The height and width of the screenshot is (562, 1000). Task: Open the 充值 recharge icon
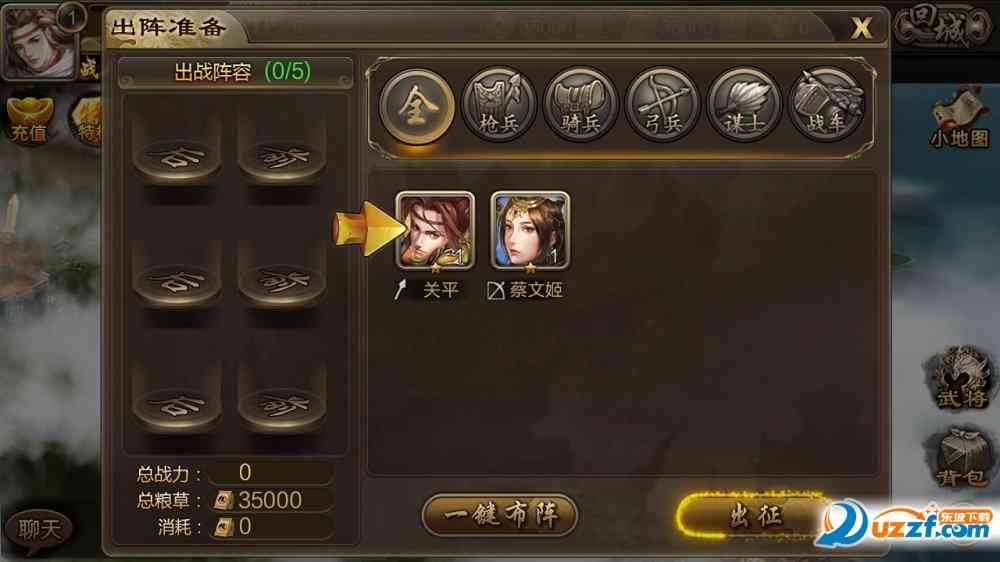pyautogui.click(x=29, y=119)
